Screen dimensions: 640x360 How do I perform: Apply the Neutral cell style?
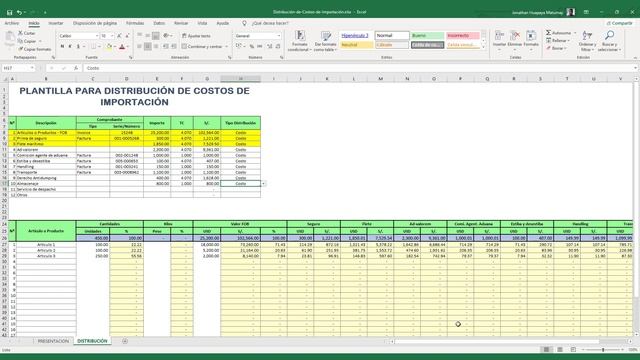[x=356, y=45]
